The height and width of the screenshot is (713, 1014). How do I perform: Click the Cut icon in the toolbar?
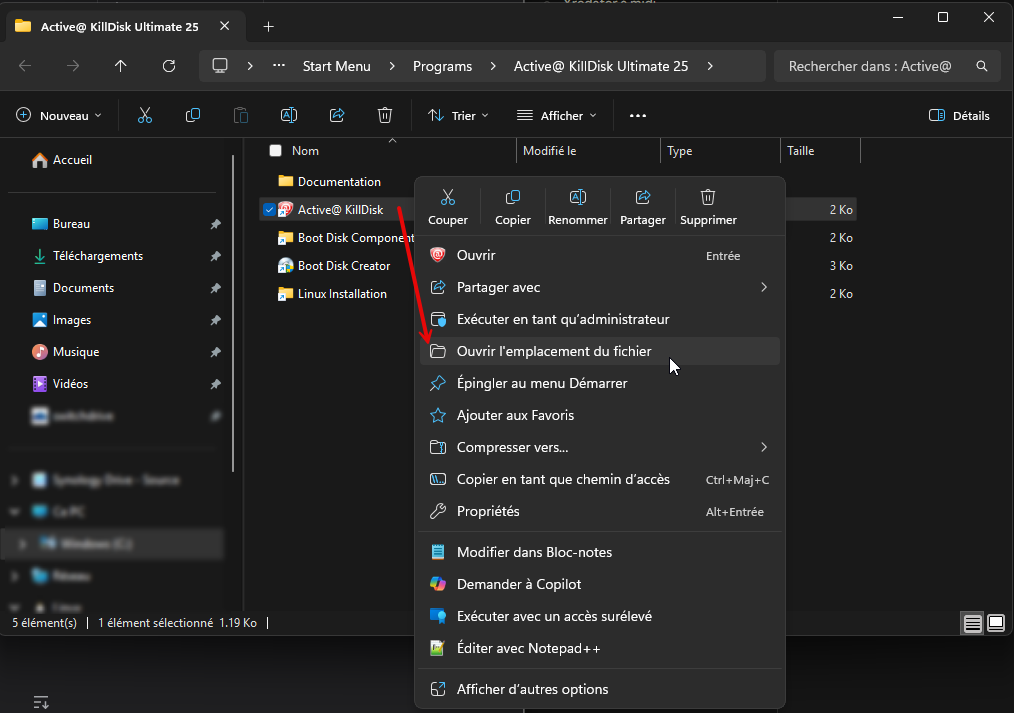coord(145,116)
